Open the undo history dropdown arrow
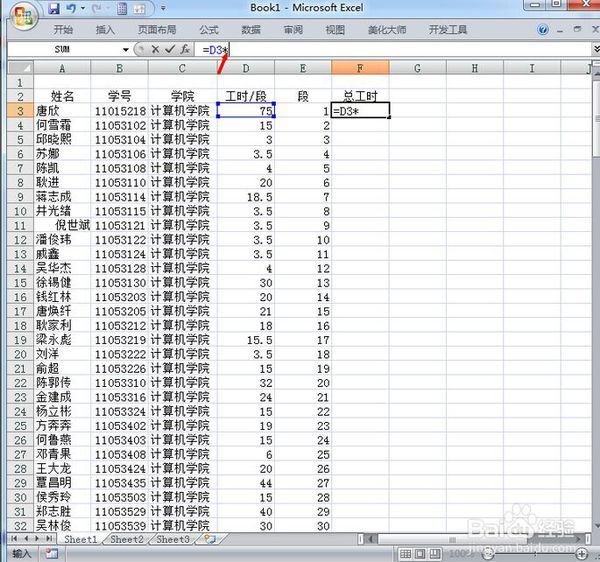600x562 pixels. pos(83,8)
